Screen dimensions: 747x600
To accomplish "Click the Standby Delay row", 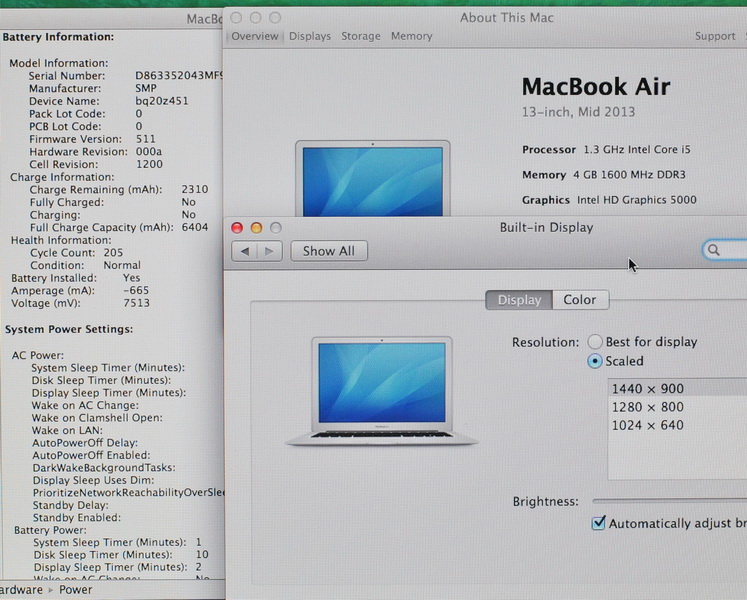I will (71, 505).
